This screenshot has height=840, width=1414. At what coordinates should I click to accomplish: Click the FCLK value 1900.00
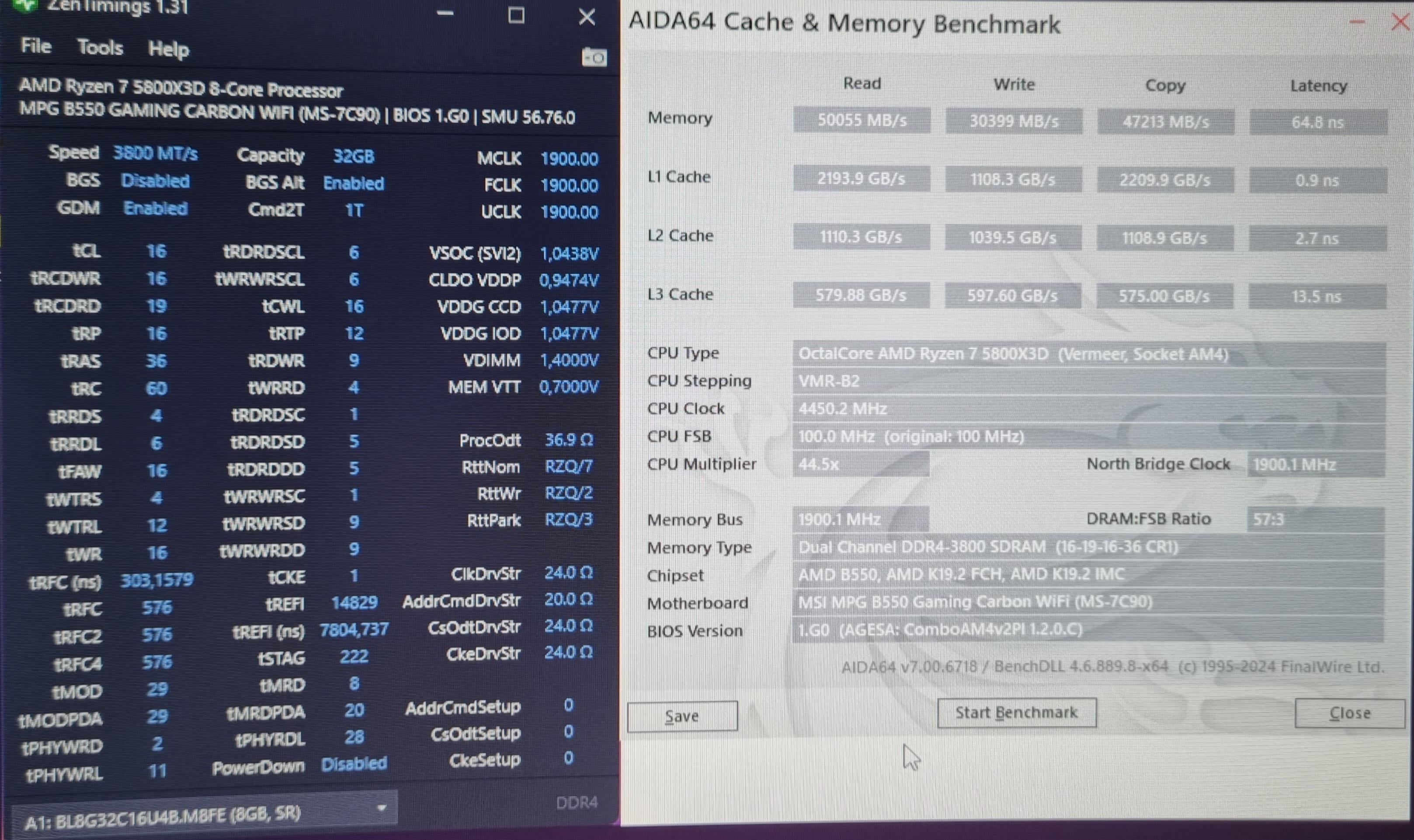569,186
